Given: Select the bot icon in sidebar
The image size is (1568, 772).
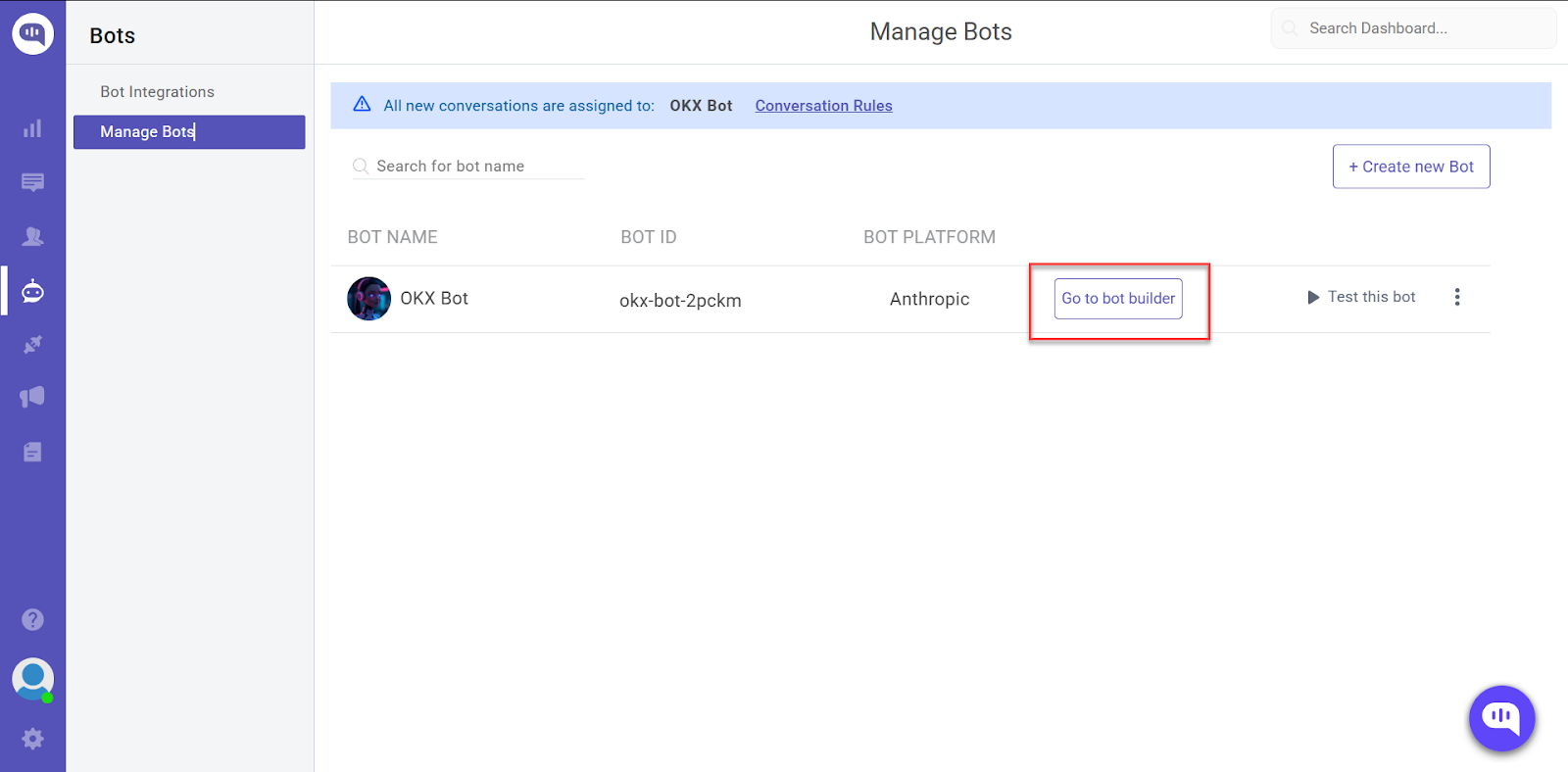Looking at the screenshot, I should coord(32,291).
